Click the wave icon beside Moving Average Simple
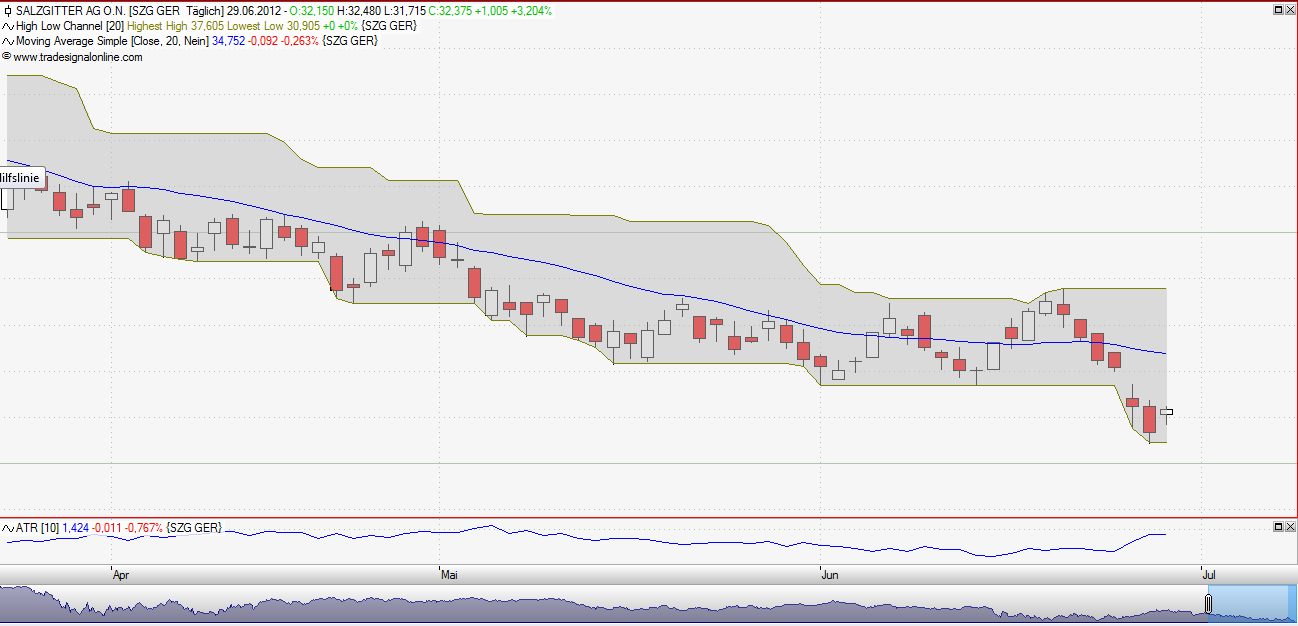Screen dimensions: 1298x626 8,41
